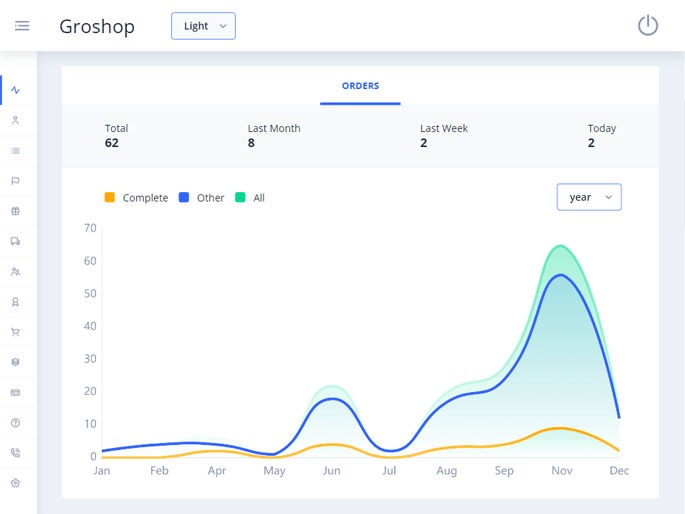Open the hamburger menu
The width and height of the screenshot is (685, 514).
point(22,26)
